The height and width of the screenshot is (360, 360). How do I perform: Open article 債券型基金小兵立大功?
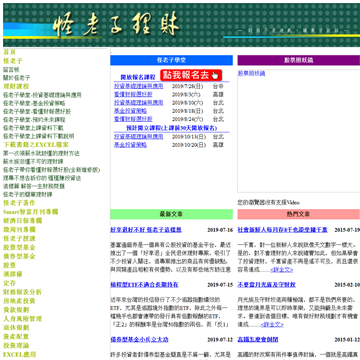pos(139,340)
